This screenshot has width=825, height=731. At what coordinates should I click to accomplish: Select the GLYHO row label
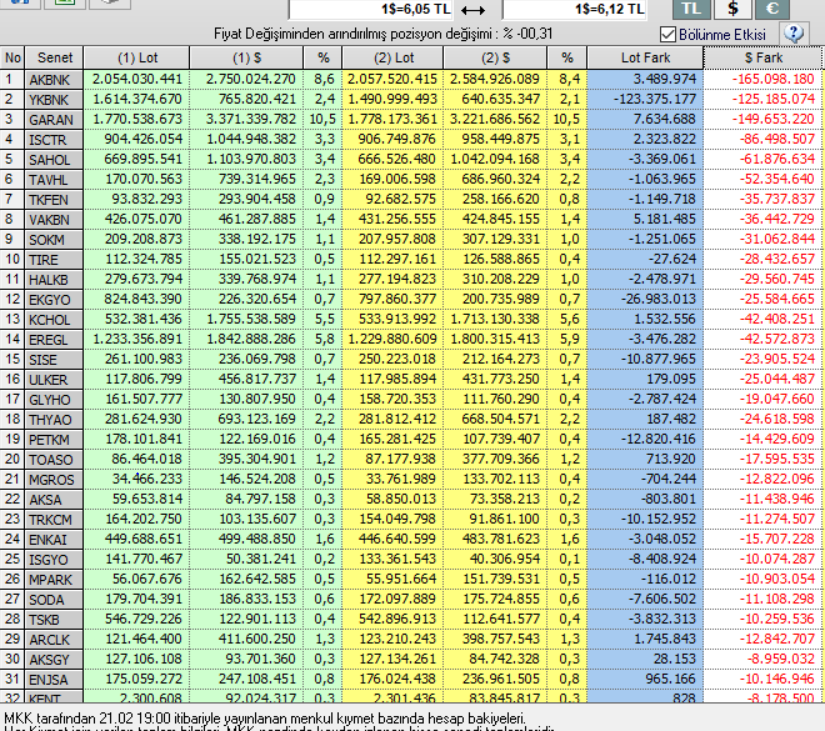54,400
